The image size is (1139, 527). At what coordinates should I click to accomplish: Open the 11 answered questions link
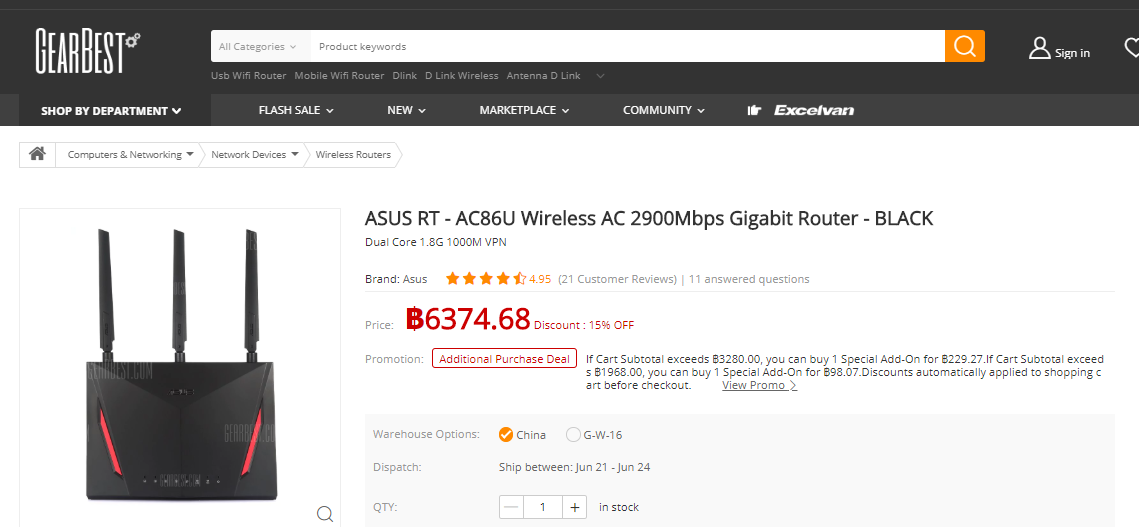[x=749, y=279]
